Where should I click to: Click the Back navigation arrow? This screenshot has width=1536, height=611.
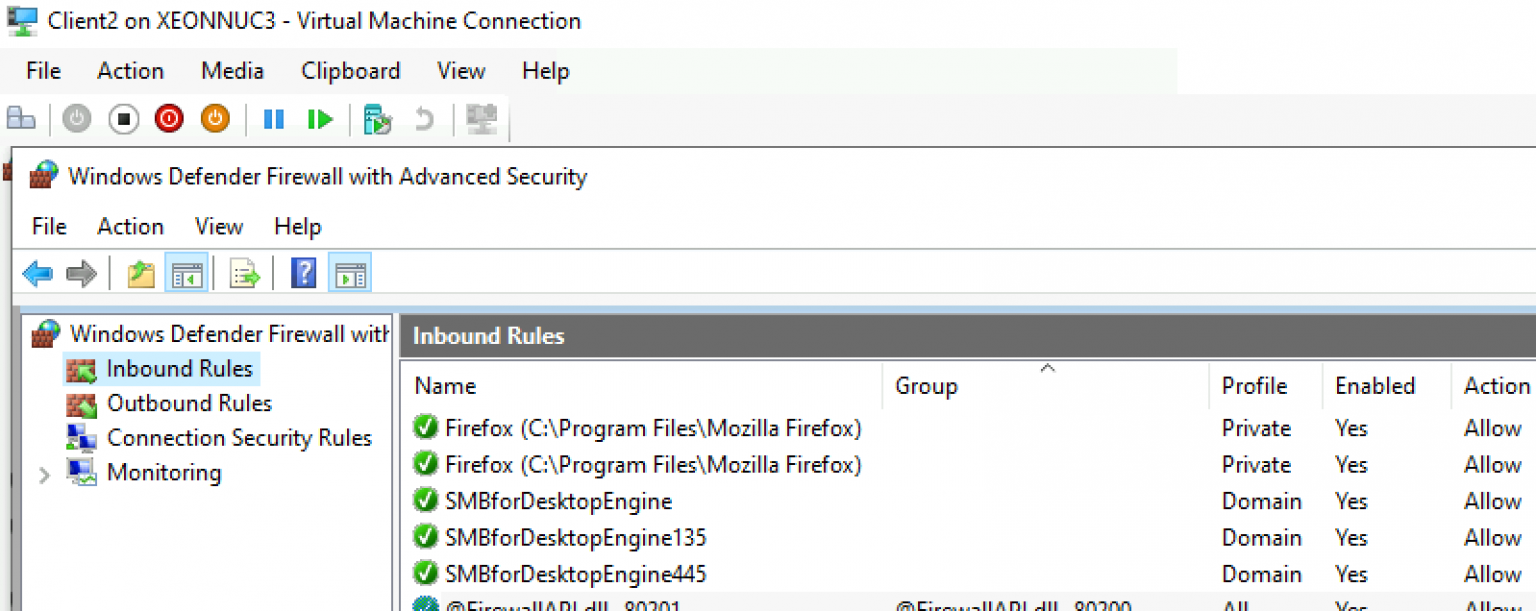pos(37,272)
